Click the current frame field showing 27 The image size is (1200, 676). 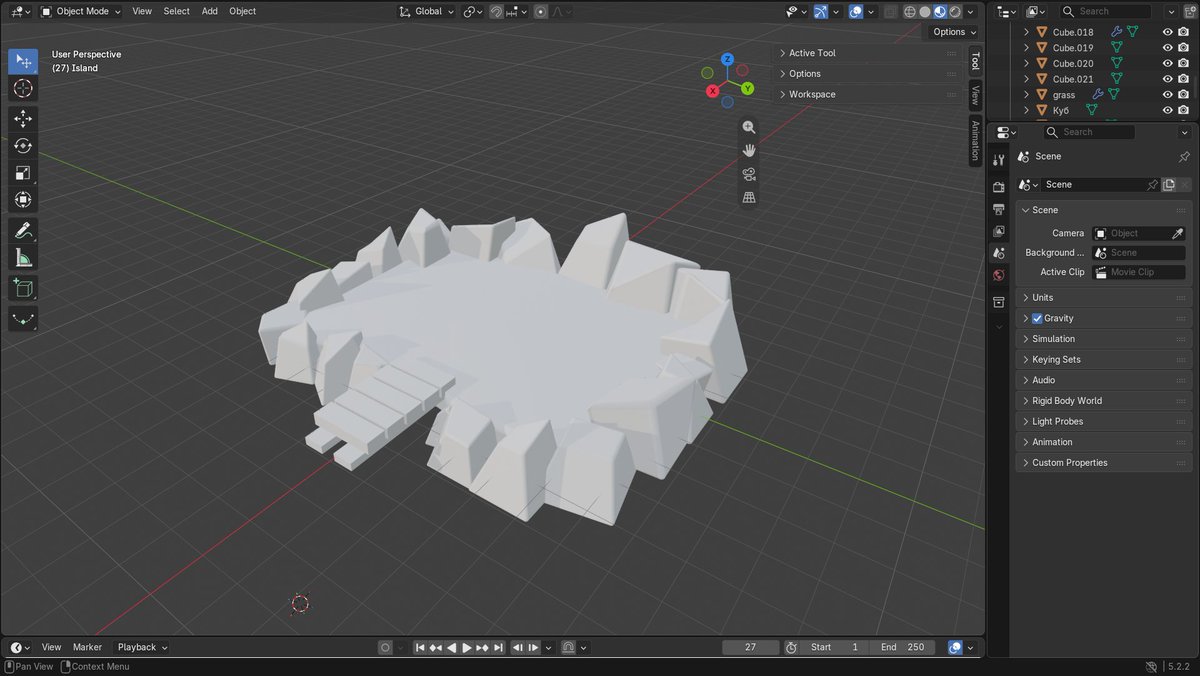pyautogui.click(x=751, y=647)
